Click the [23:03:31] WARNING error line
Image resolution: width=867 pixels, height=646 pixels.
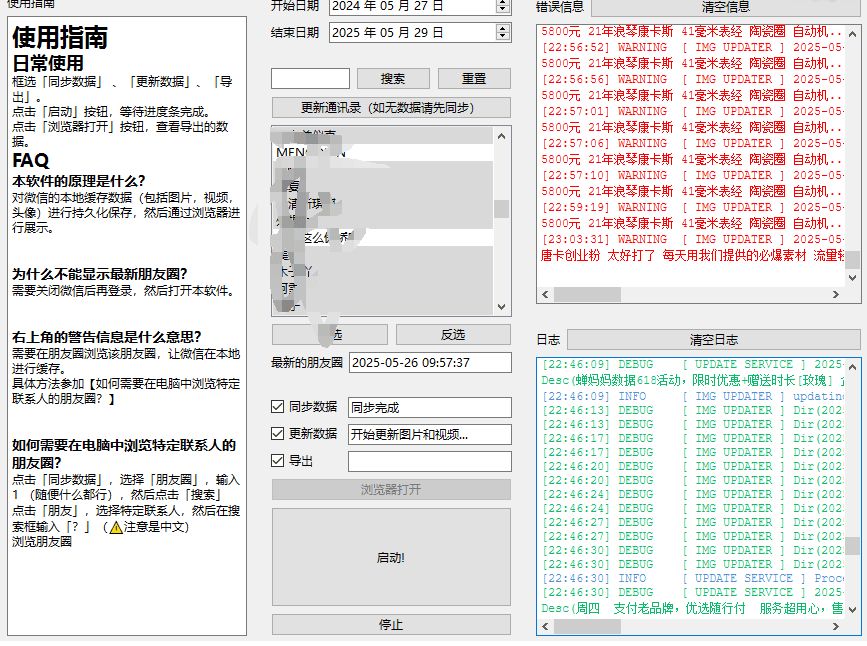[x=692, y=239]
